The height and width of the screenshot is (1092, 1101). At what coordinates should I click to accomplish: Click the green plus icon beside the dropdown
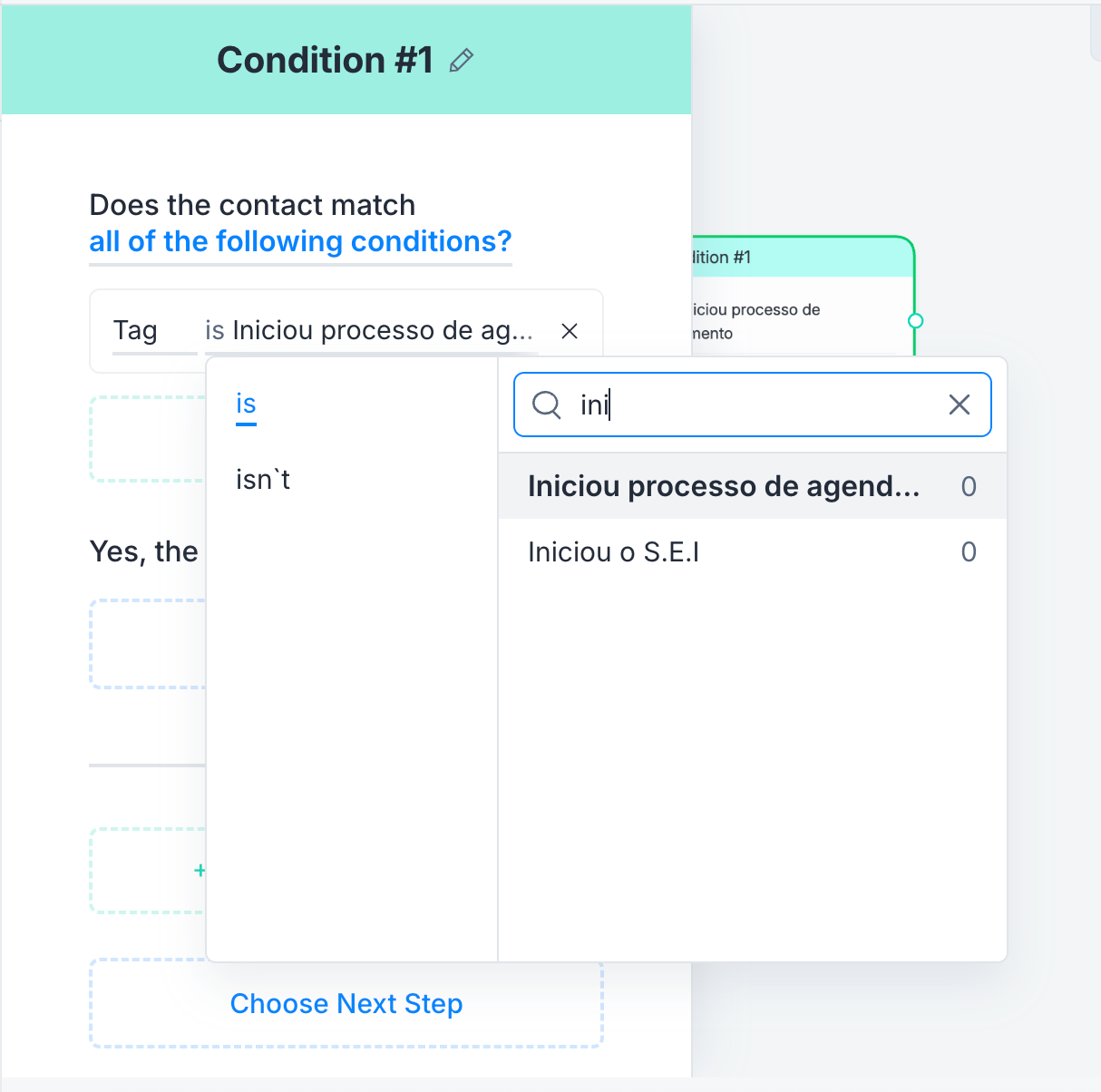point(200,871)
